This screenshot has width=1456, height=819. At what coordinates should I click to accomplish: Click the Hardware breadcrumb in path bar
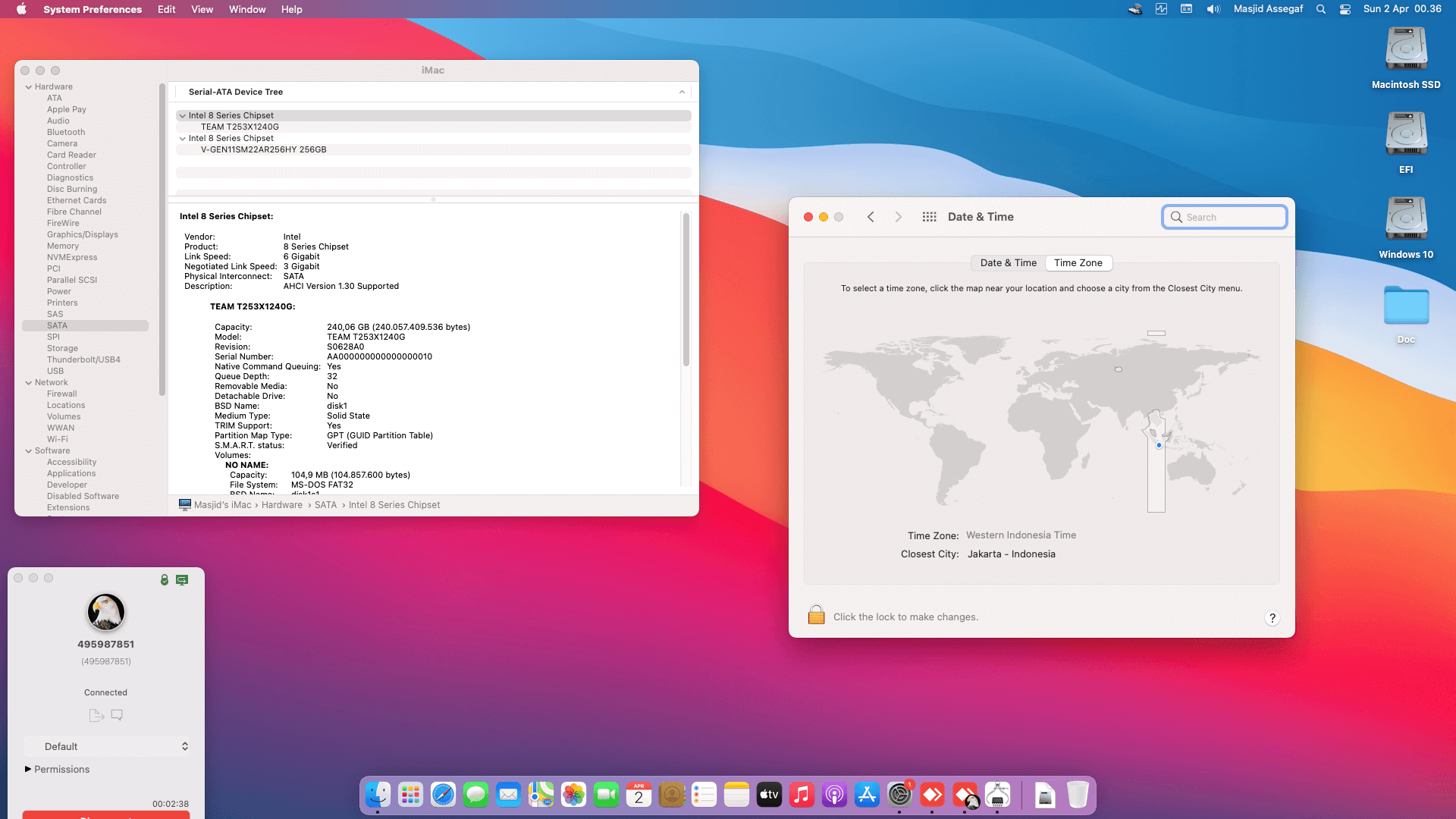point(282,505)
